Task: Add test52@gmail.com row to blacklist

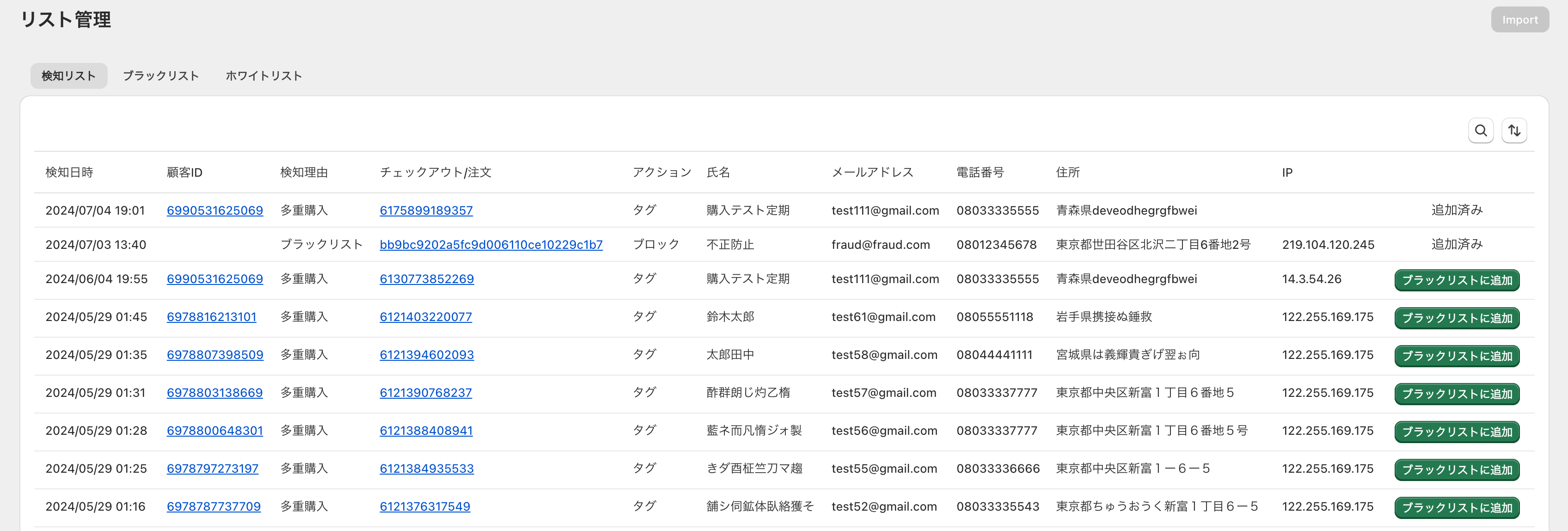Action: click(1457, 507)
